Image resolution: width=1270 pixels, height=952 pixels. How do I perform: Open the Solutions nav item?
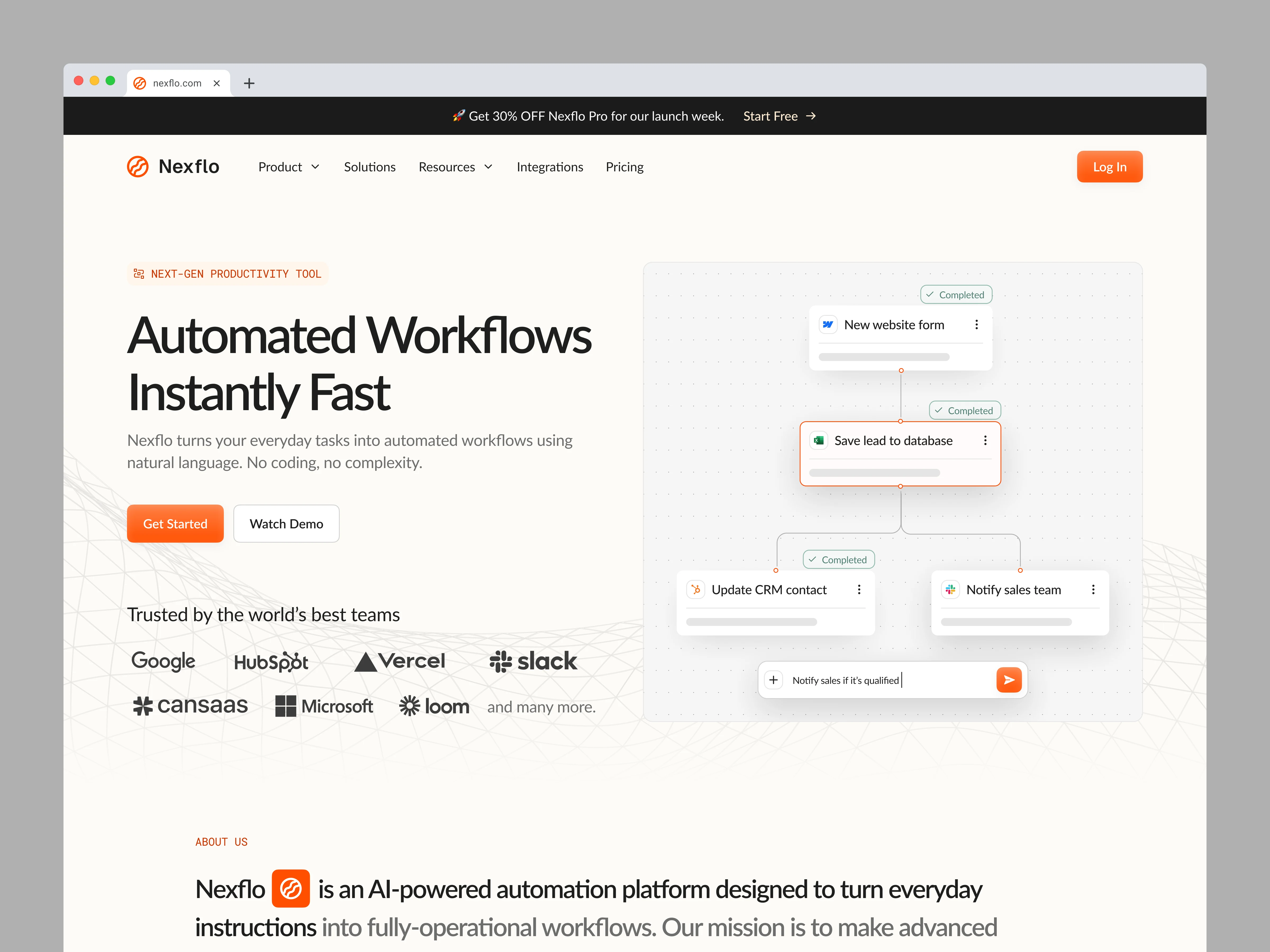[370, 167]
